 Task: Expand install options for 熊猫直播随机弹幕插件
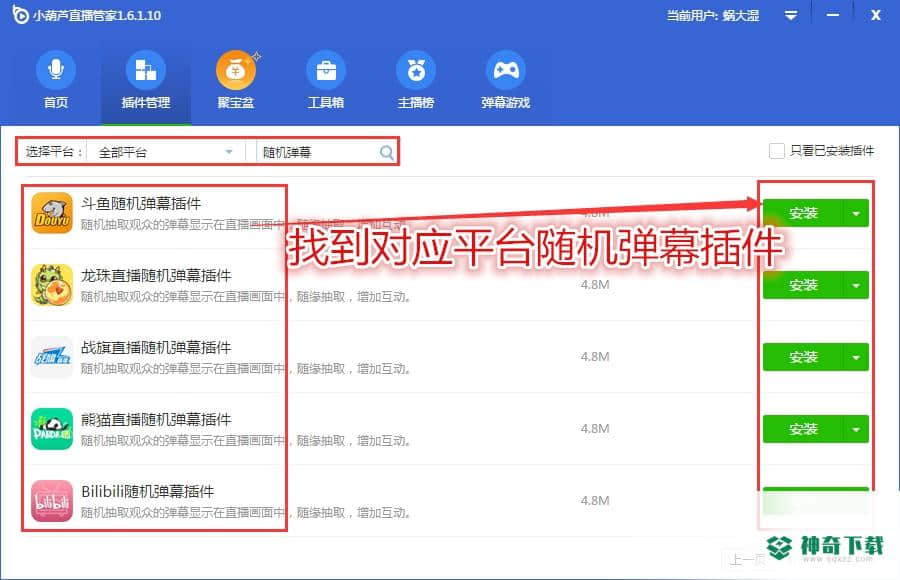(856, 429)
